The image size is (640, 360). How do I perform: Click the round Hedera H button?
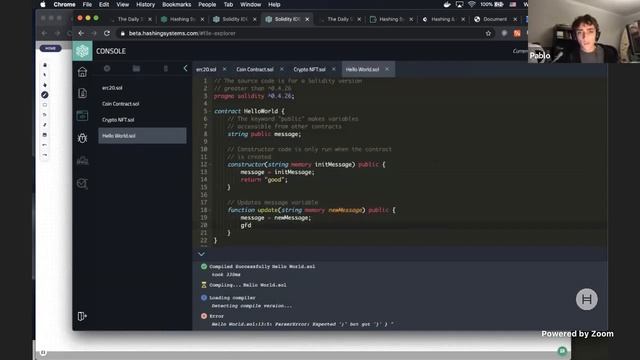tap(587, 299)
